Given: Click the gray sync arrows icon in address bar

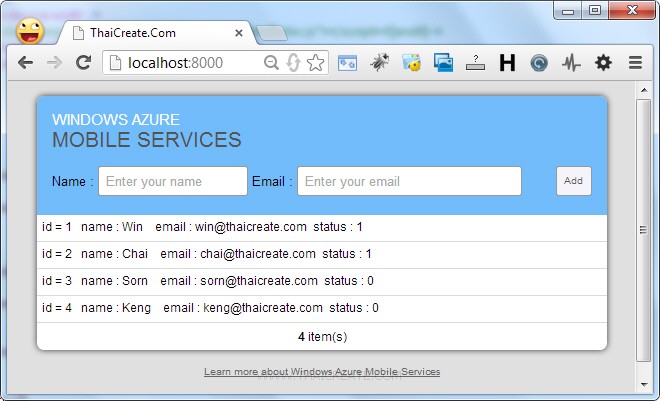Looking at the screenshot, I should click(293, 63).
